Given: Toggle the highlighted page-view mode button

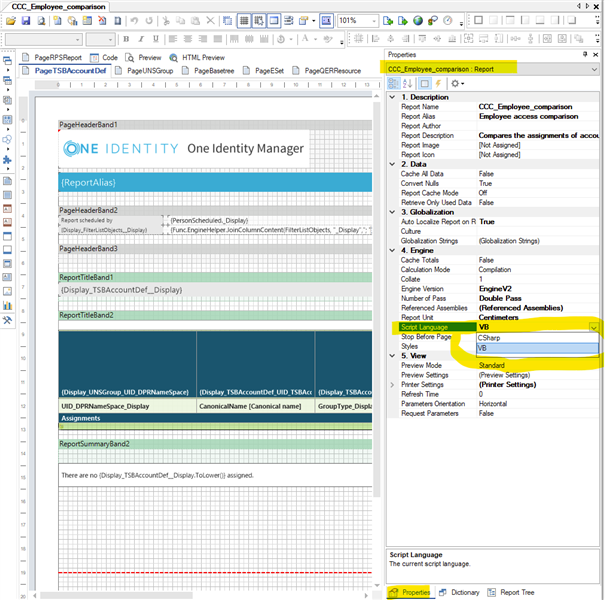Looking at the screenshot, I should click(326, 21).
